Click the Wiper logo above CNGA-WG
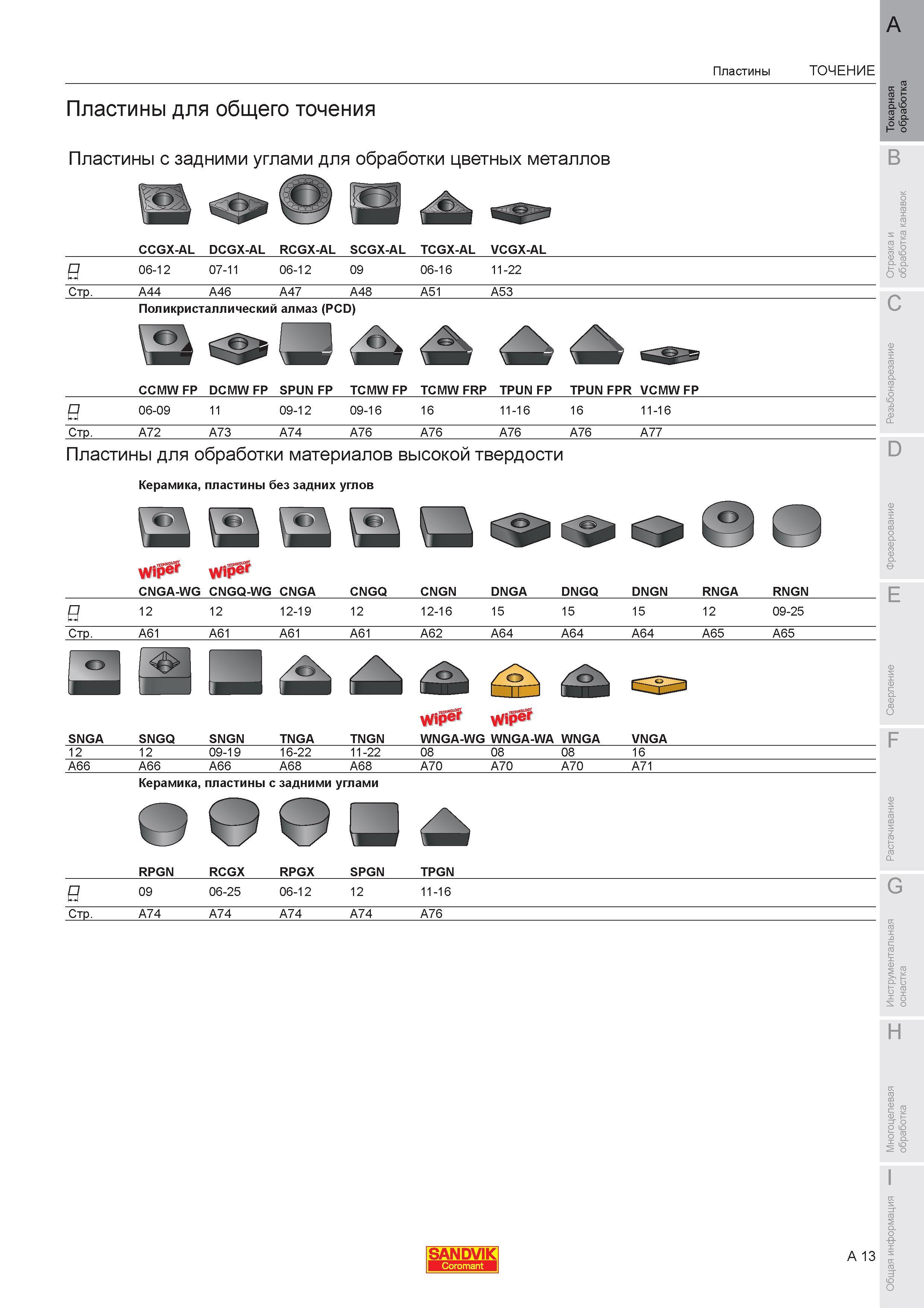The image size is (924, 1308). (160, 569)
